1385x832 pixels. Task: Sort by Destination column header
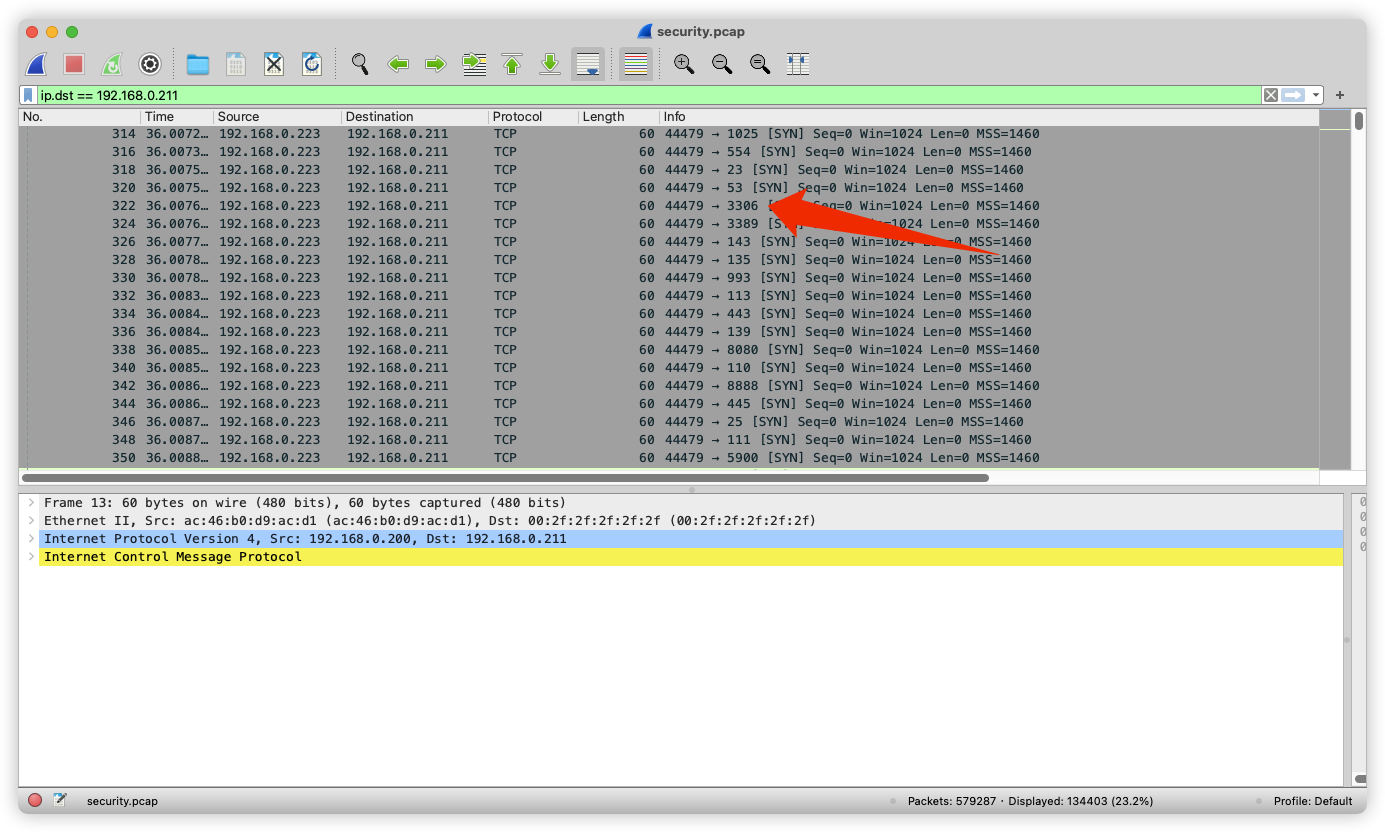click(x=415, y=117)
